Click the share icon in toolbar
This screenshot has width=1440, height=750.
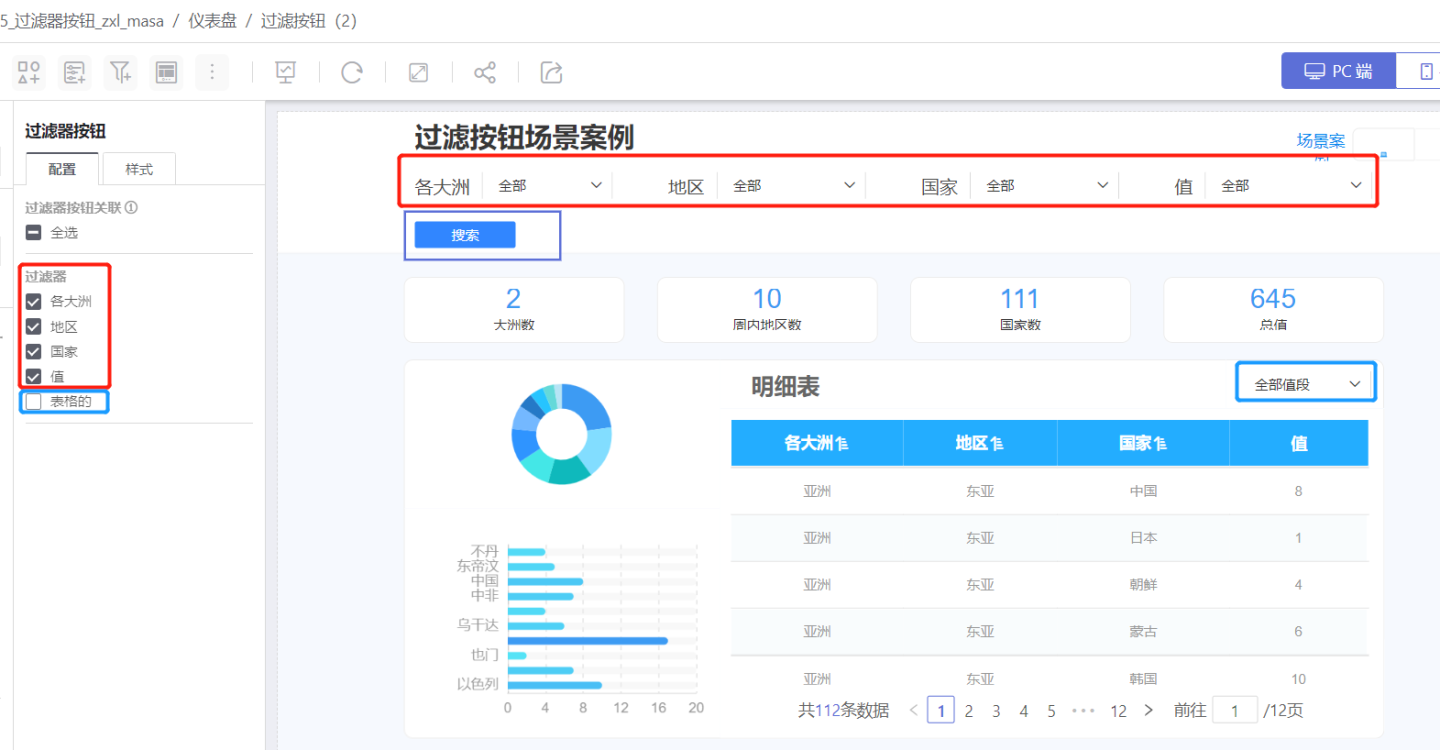coord(485,72)
